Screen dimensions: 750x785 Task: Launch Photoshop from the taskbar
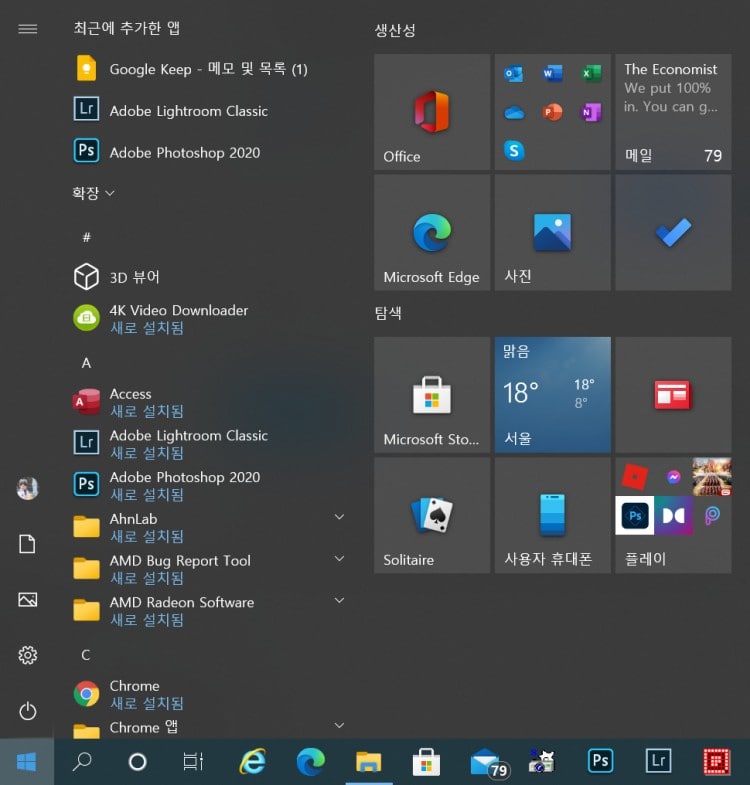pos(600,762)
